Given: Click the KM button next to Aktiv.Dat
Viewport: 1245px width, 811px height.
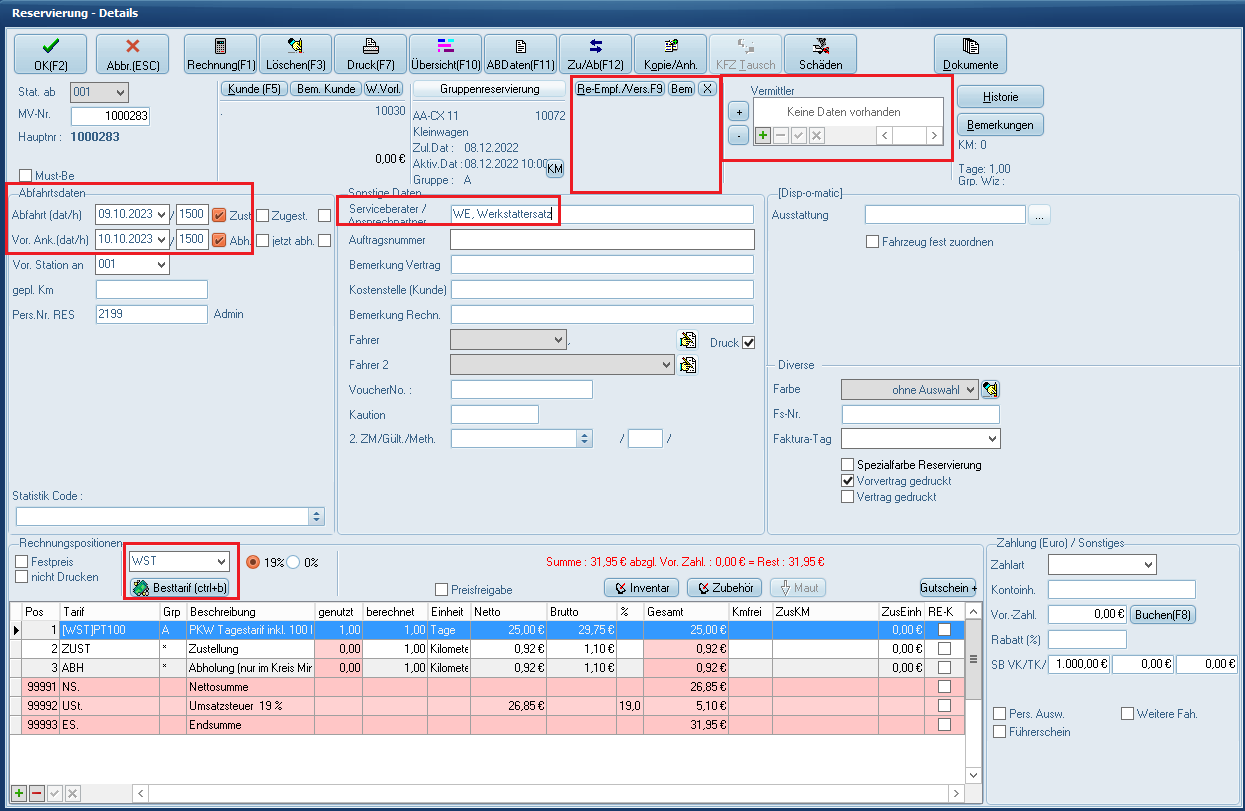Looking at the screenshot, I should pyautogui.click(x=554, y=169).
